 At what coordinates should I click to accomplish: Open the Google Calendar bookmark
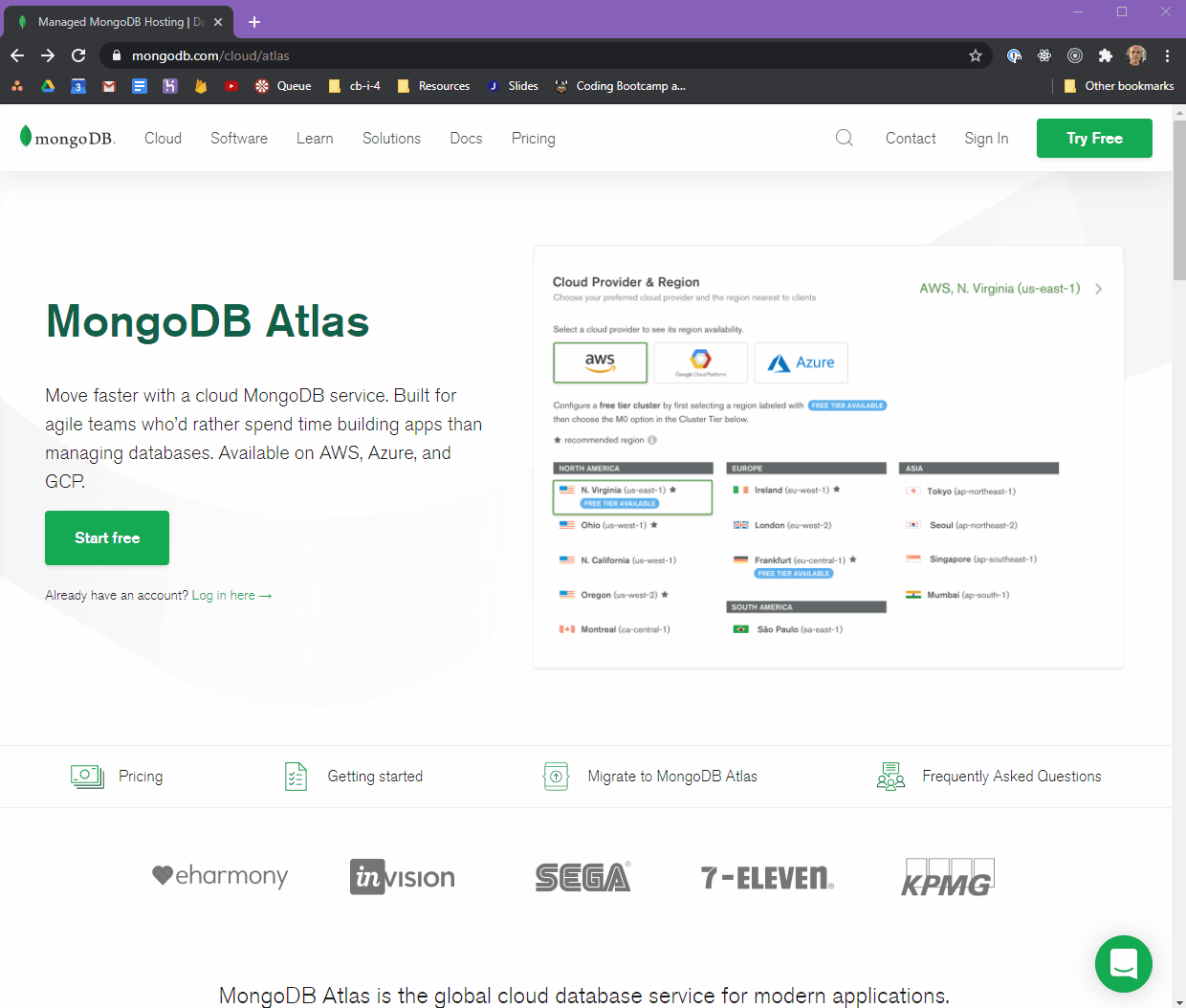click(78, 86)
